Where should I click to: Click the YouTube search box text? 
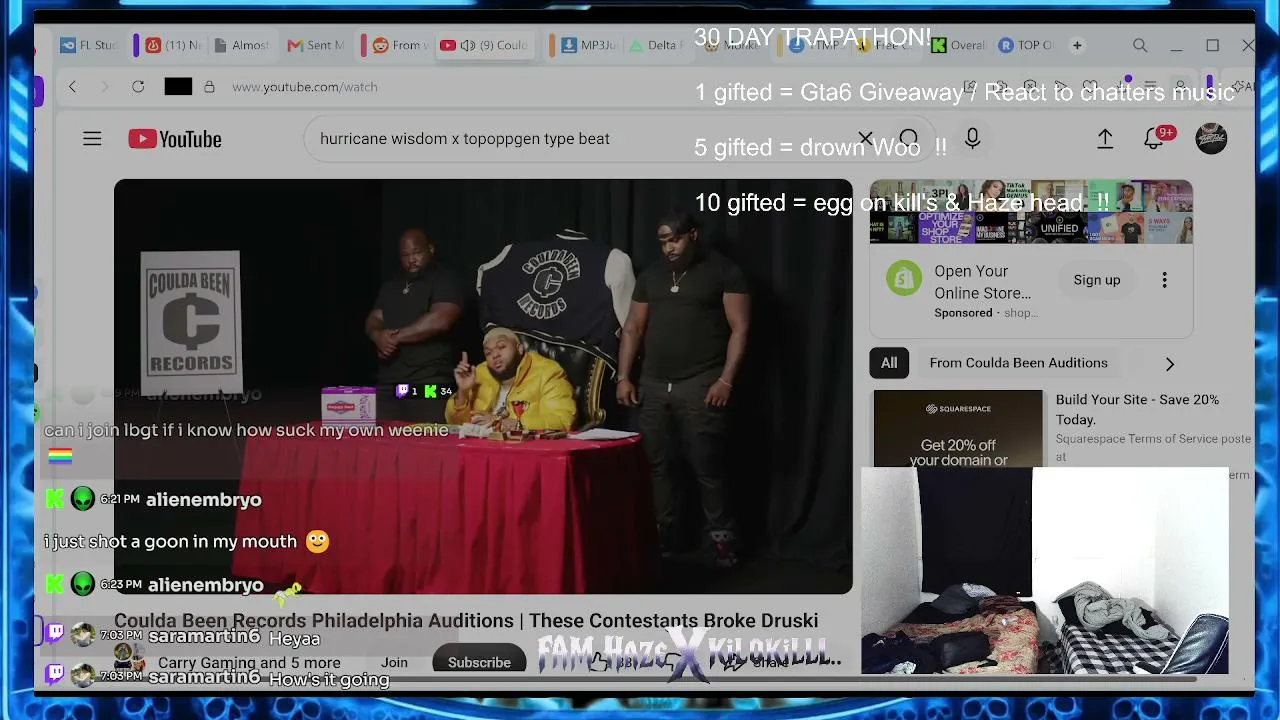pos(465,139)
